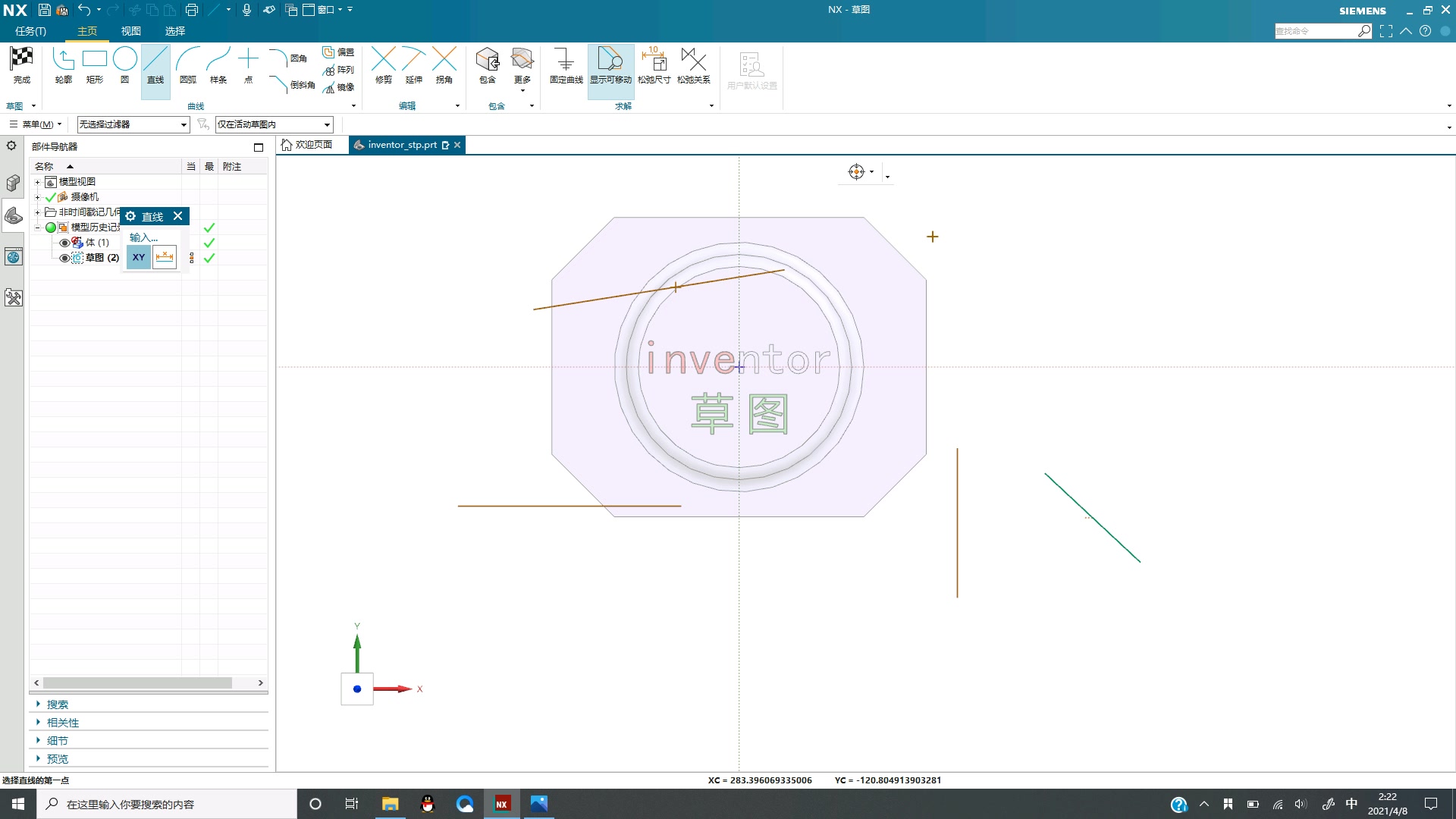Switch to the 视图 ribbon tab
The image size is (1456, 819).
130,31
